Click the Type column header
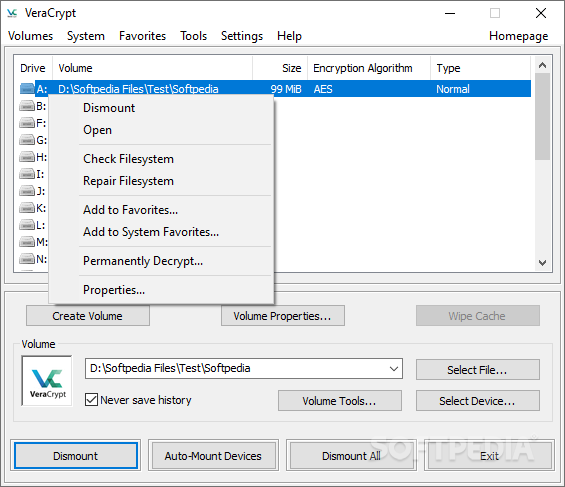 click(480, 68)
